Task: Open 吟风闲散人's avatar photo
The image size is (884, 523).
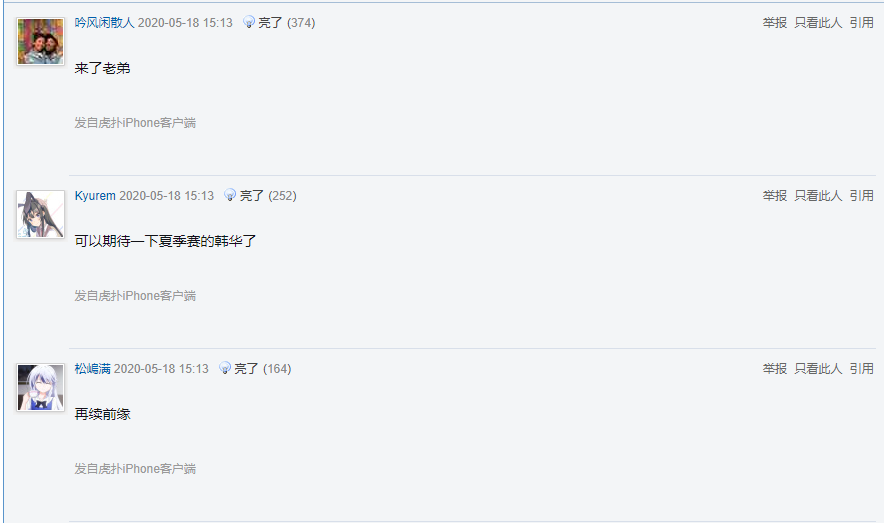Action: point(41,41)
